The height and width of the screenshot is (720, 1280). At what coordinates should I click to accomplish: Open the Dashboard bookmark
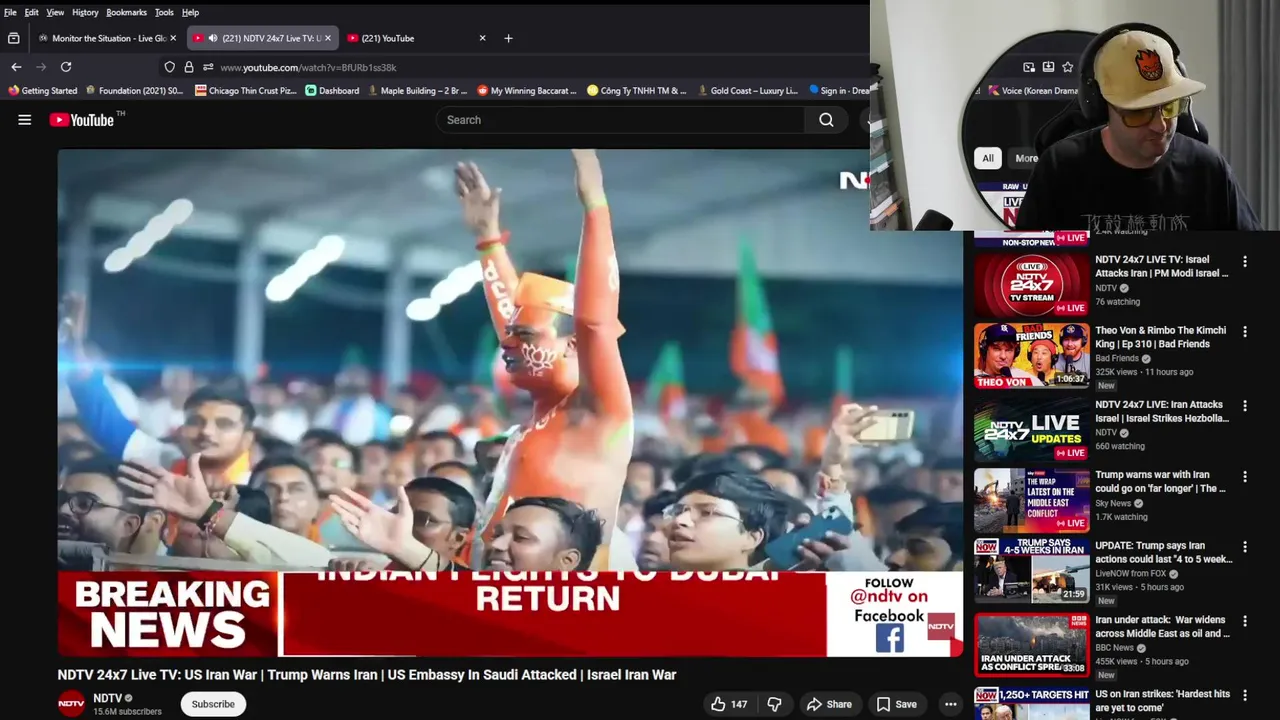coord(332,91)
